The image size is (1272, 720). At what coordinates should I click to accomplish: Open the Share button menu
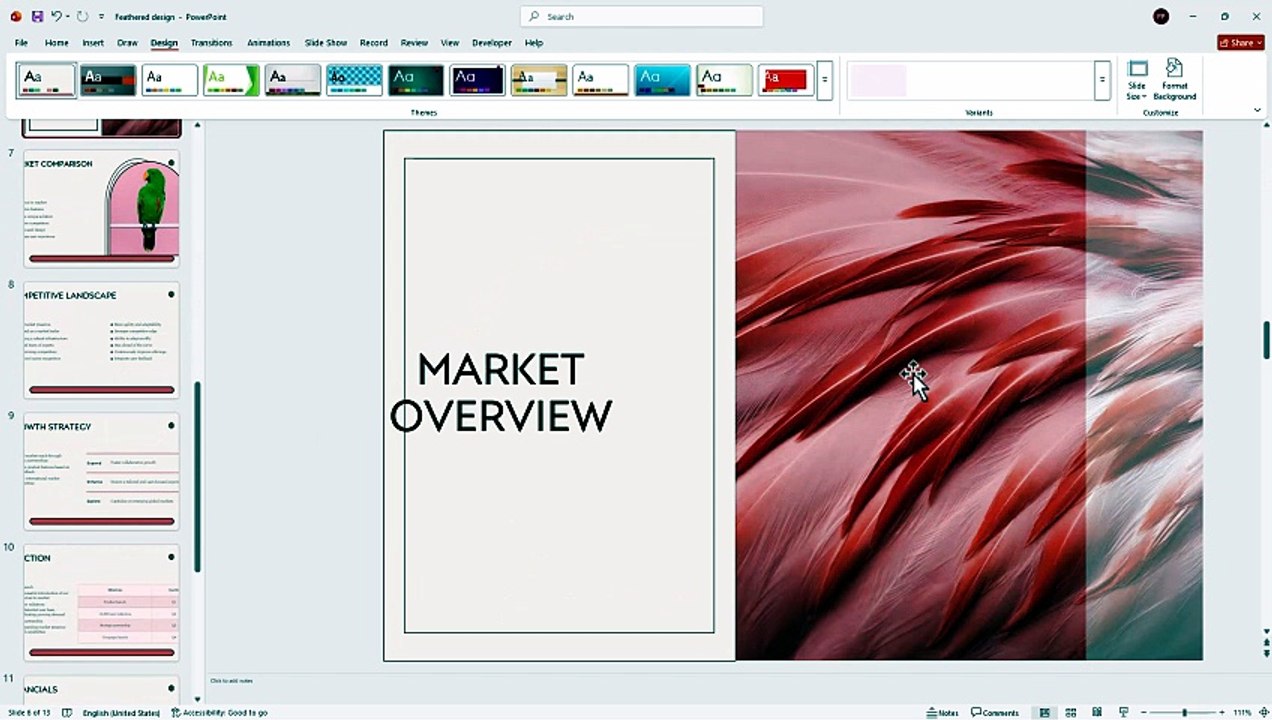pos(1240,43)
